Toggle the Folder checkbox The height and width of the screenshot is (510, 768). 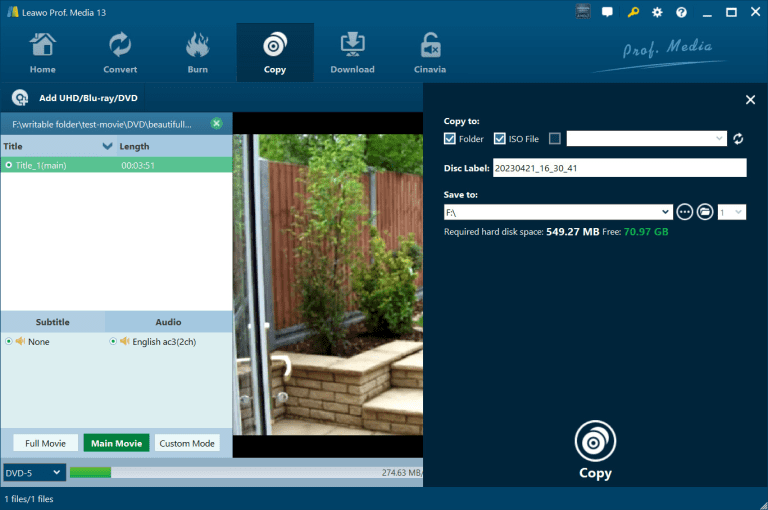tap(450, 139)
